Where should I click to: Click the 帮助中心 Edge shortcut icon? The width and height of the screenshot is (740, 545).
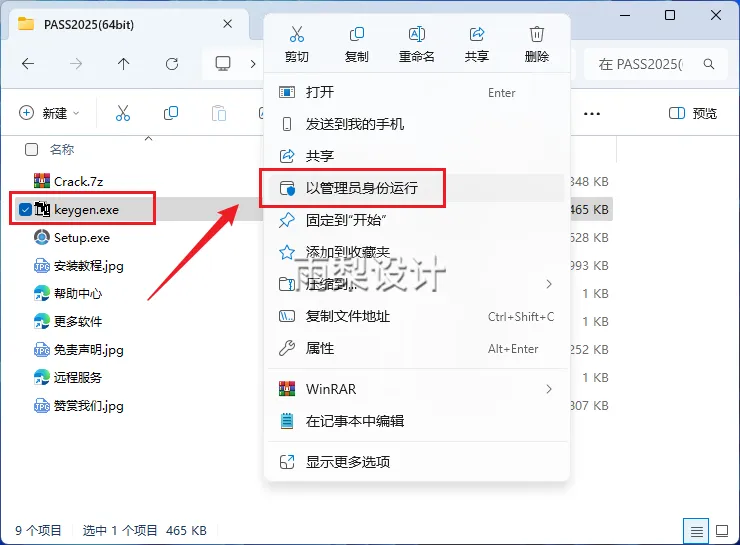click(x=42, y=293)
